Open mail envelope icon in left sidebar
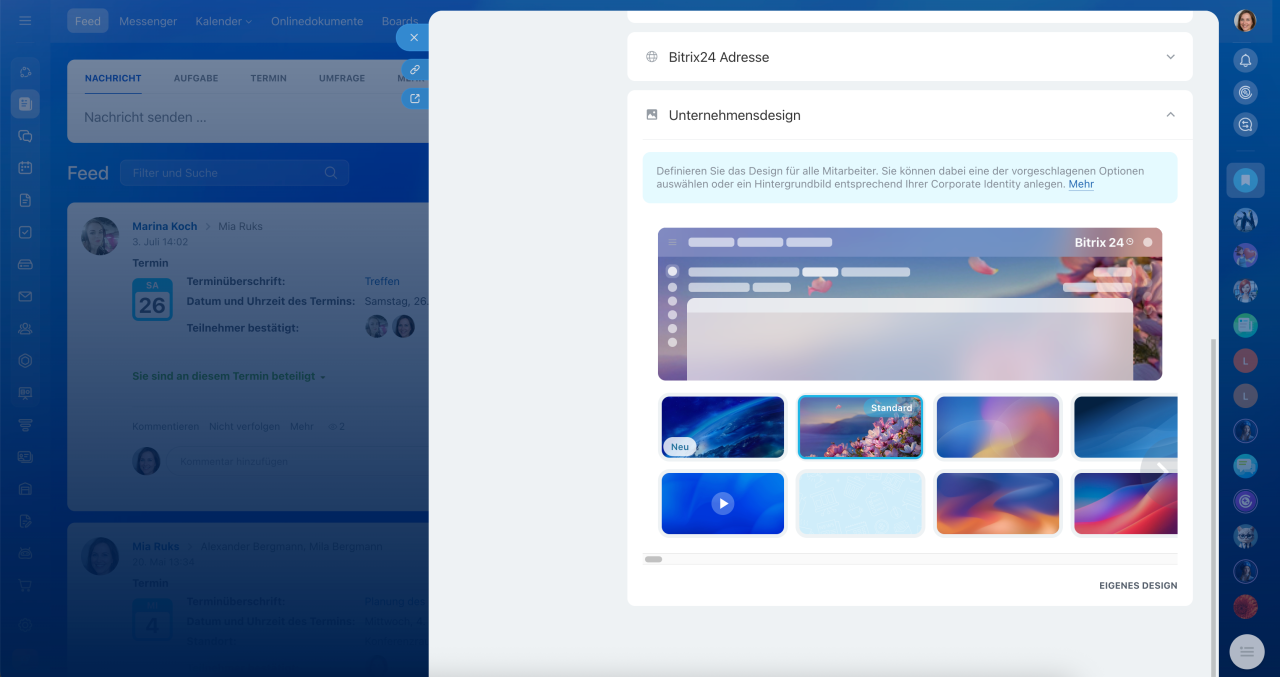This screenshot has width=1280, height=677. pos(25,296)
